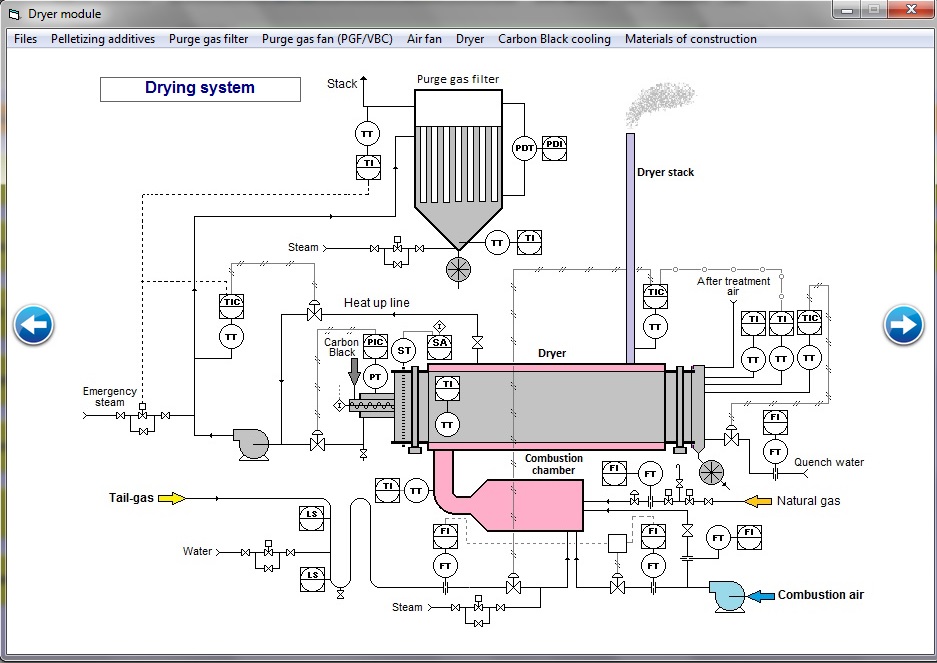Click the FT transmitter on the Quench water line
This screenshot has width=937, height=663.
(x=775, y=452)
